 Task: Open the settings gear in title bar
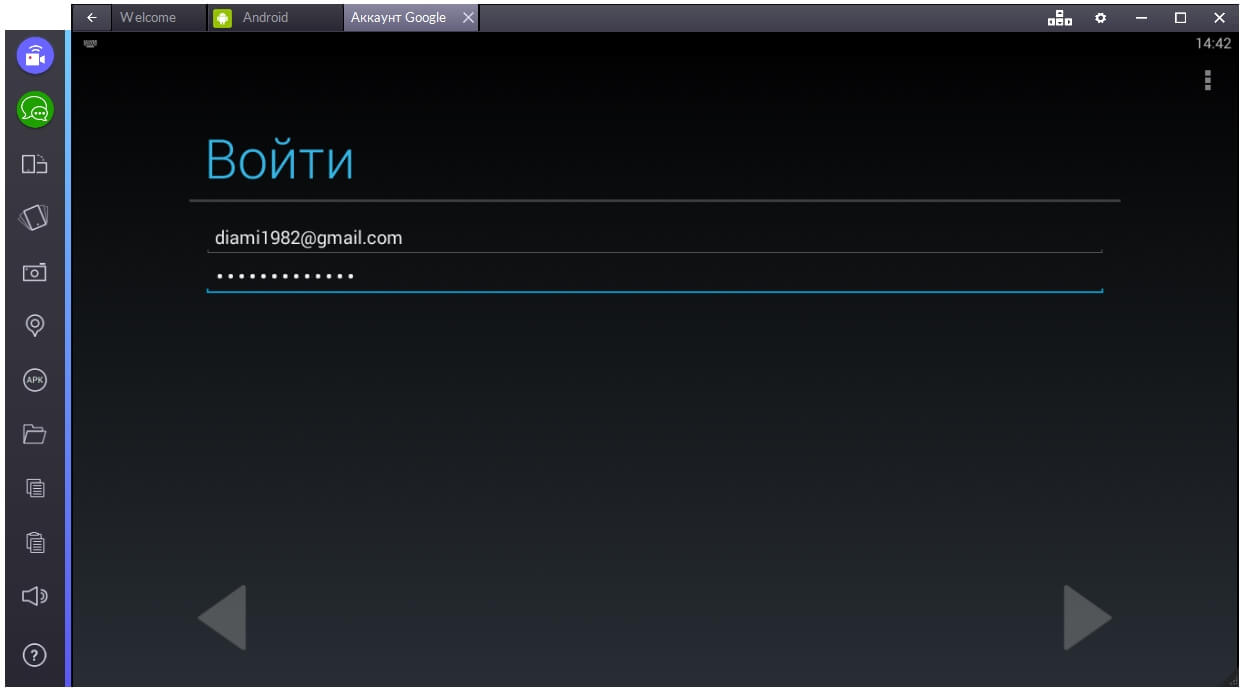[x=1101, y=17]
